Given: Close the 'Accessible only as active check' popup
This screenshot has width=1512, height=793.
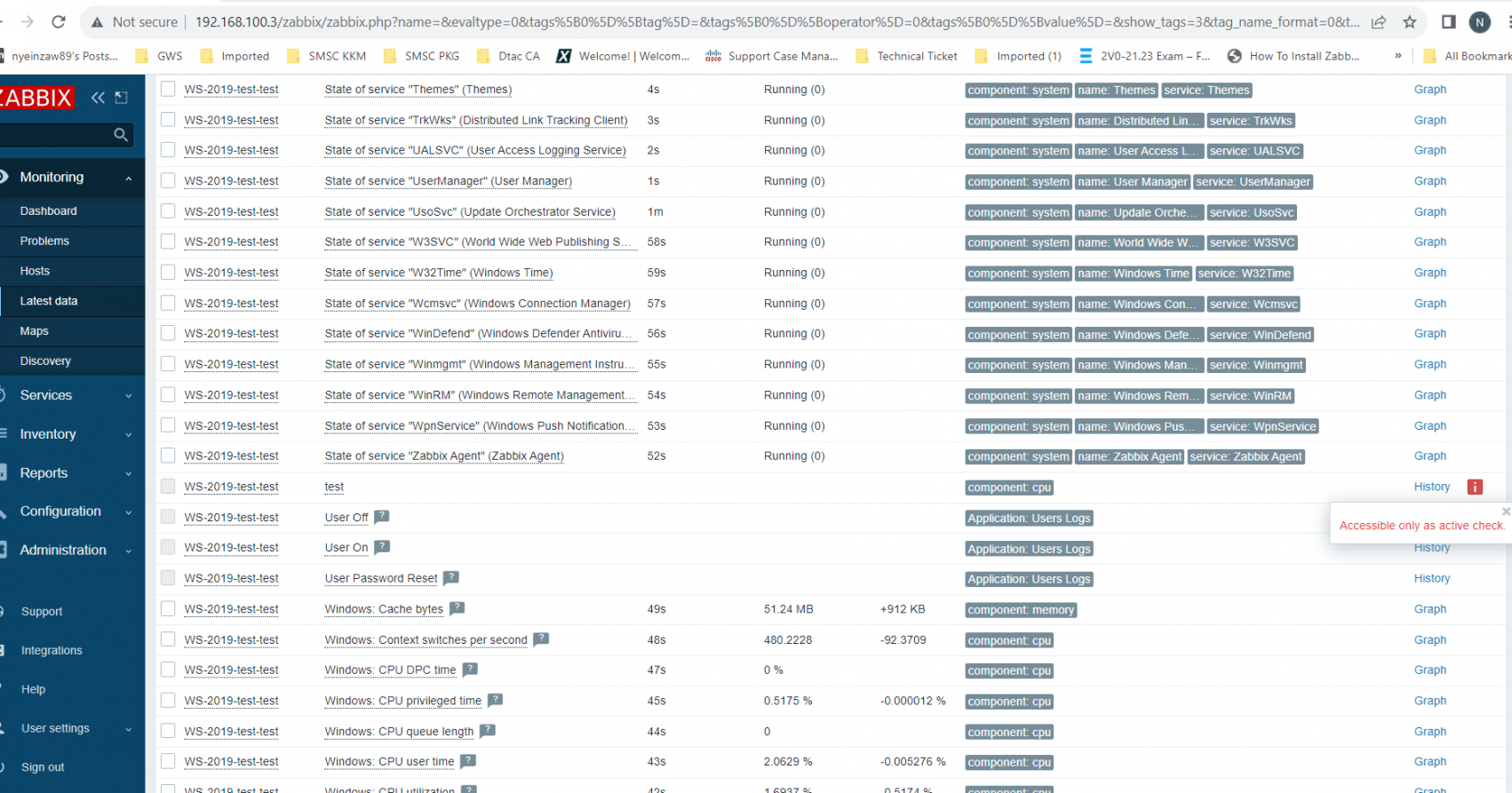Looking at the screenshot, I should [x=1506, y=511].
